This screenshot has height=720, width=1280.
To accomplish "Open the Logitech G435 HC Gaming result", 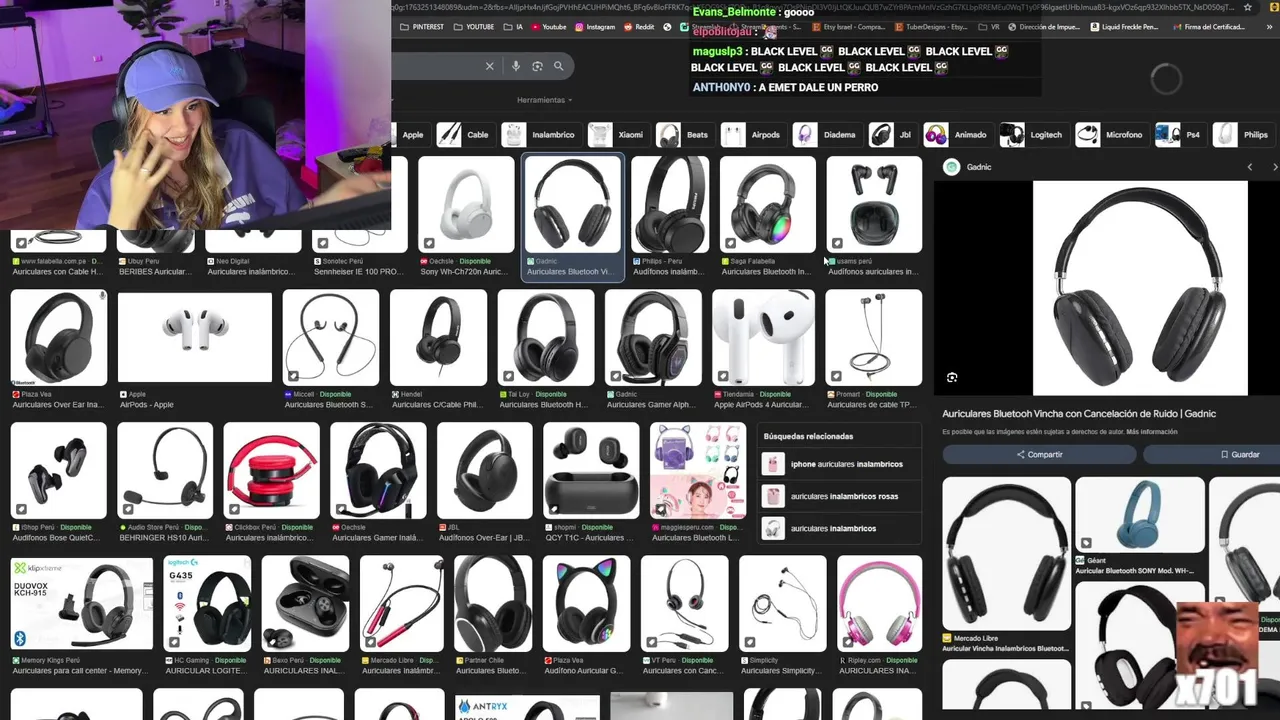I will (207, 603).
